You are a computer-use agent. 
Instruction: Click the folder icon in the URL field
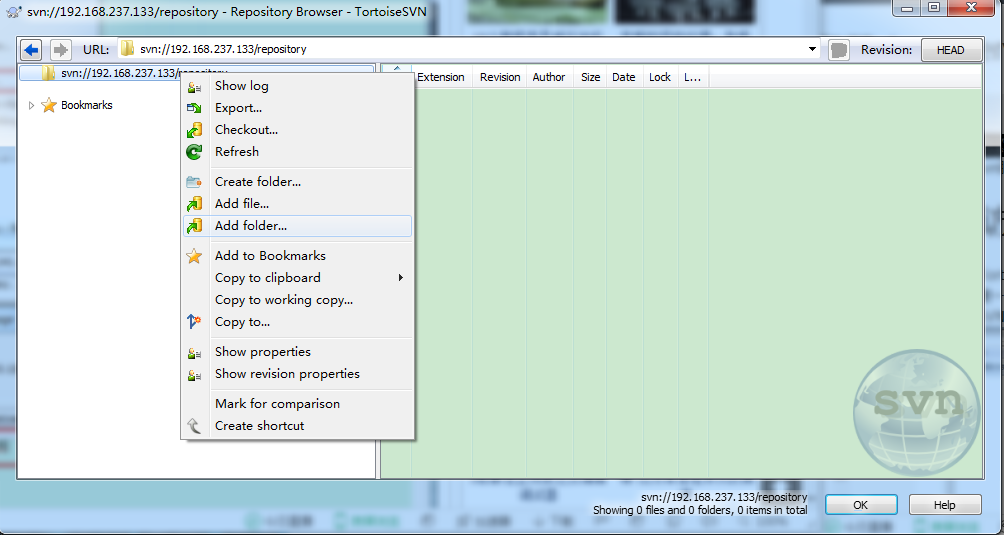click(127, 49)
